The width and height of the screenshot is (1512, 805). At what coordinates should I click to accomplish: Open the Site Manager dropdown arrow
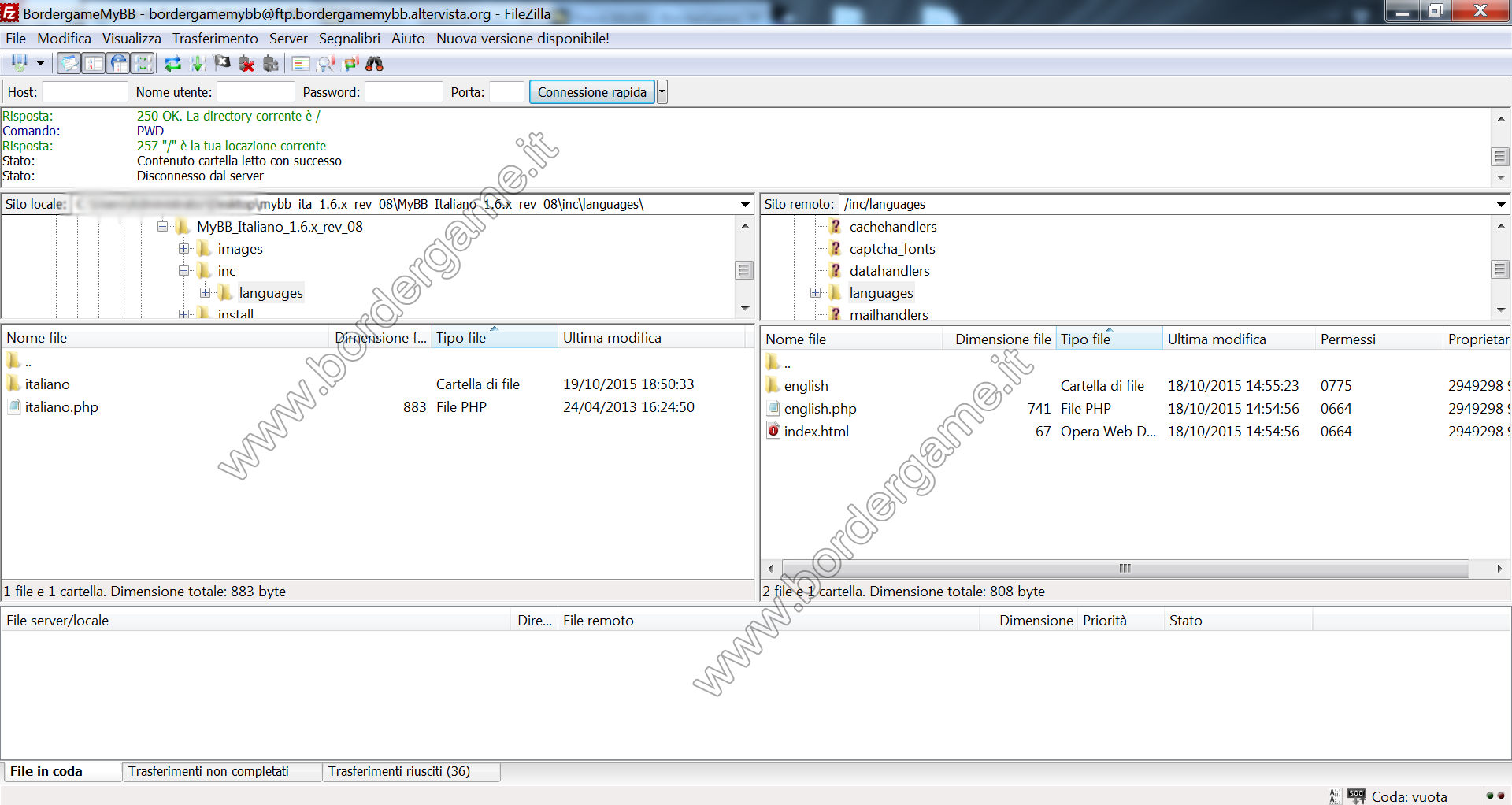tap(40, 63)
